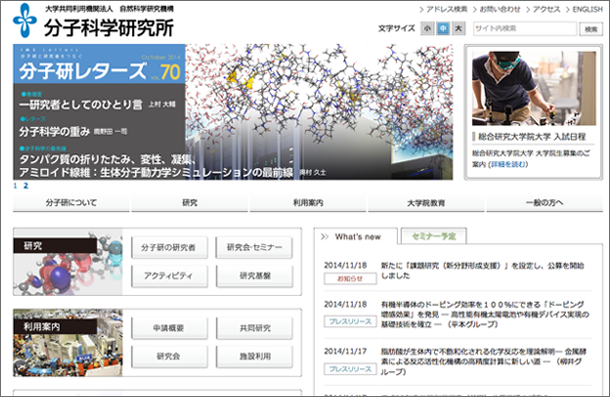Focus the サイト内検索 input field
610x397 pixels.
525,28
